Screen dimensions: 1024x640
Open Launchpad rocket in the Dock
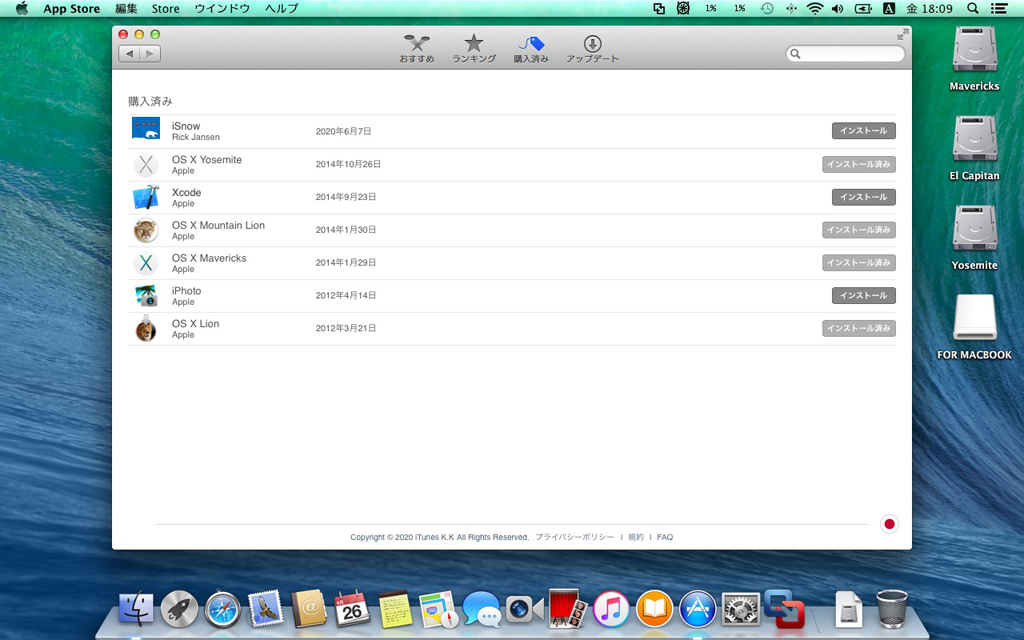click(x=180, y=609)
